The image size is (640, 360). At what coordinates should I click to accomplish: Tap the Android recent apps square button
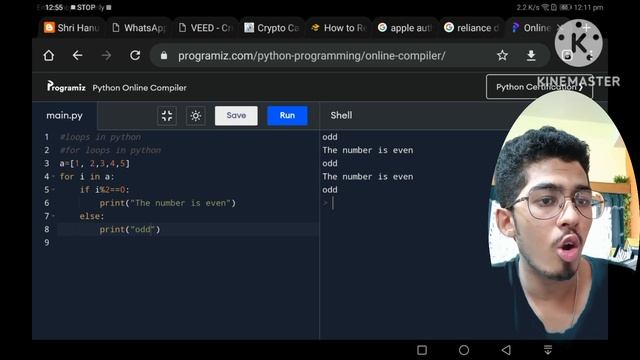pos(422,350)
